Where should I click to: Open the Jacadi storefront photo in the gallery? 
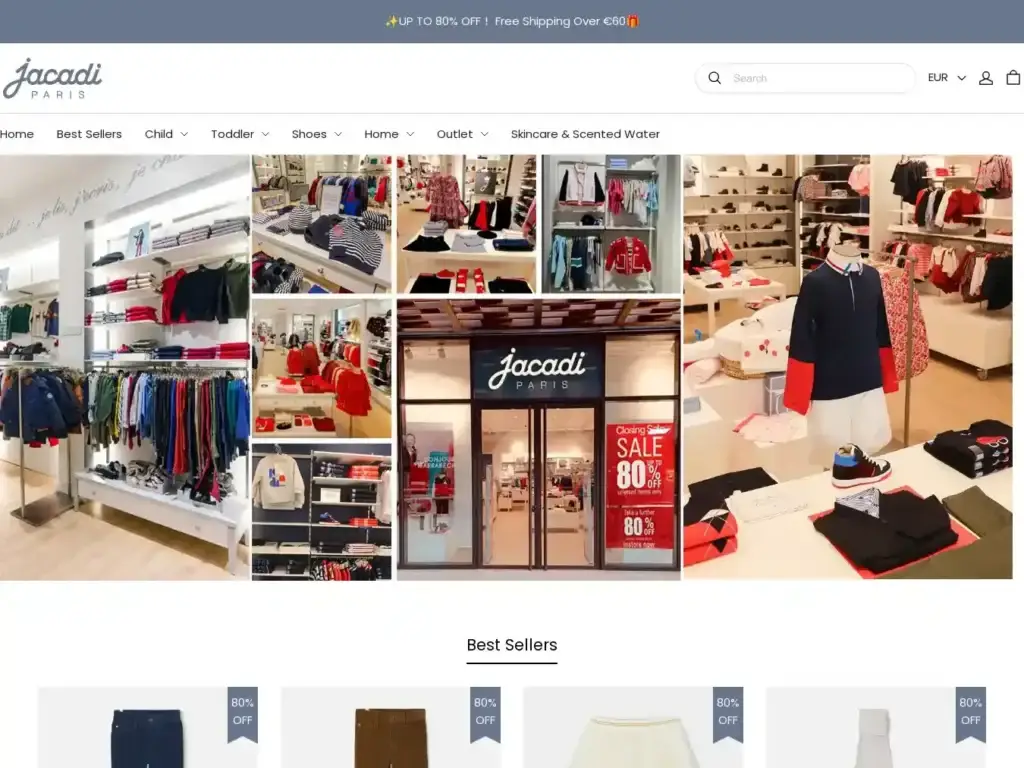(x=539, y=437)
